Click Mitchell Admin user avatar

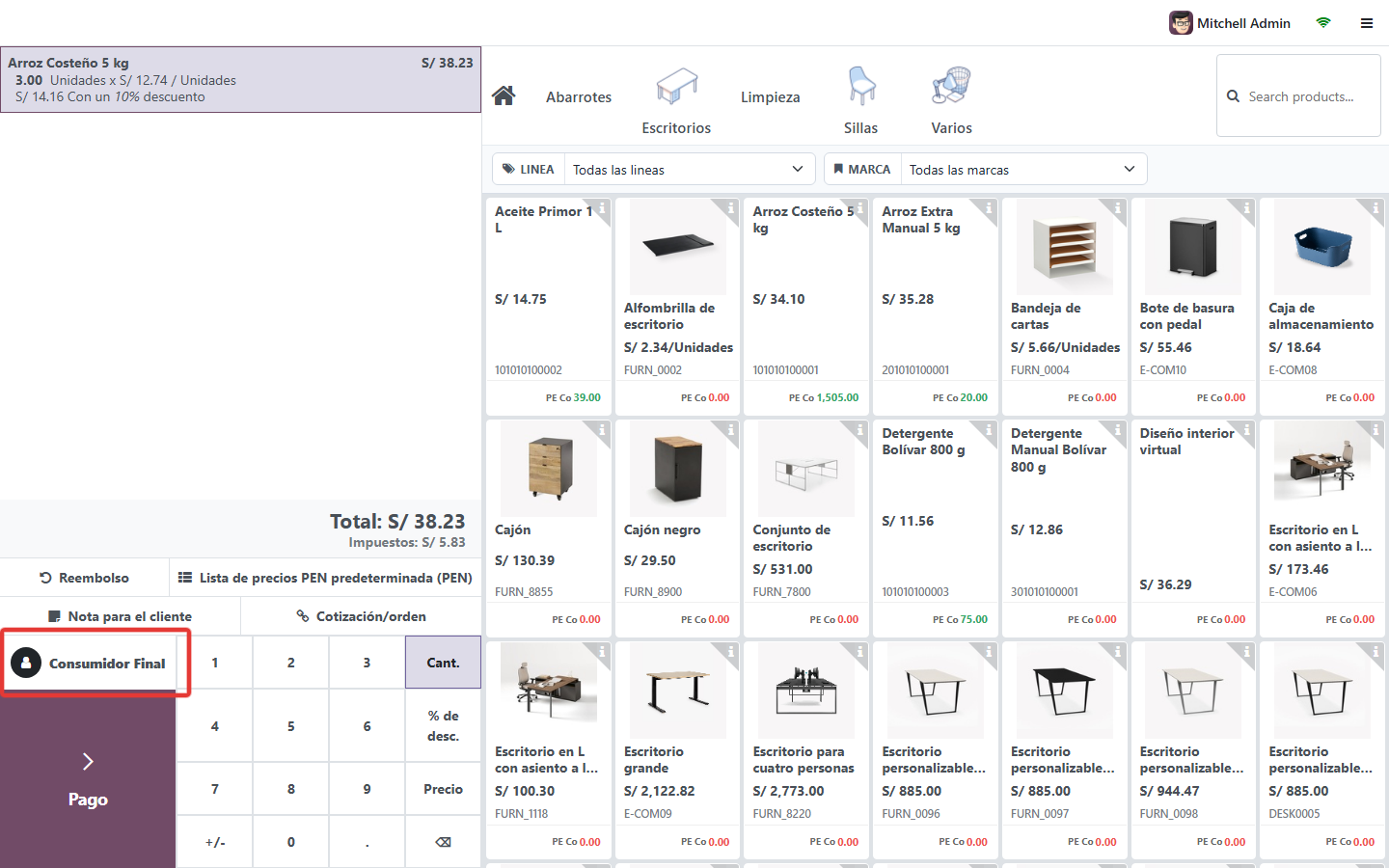pyautogui.click(x=1181, y=23)
